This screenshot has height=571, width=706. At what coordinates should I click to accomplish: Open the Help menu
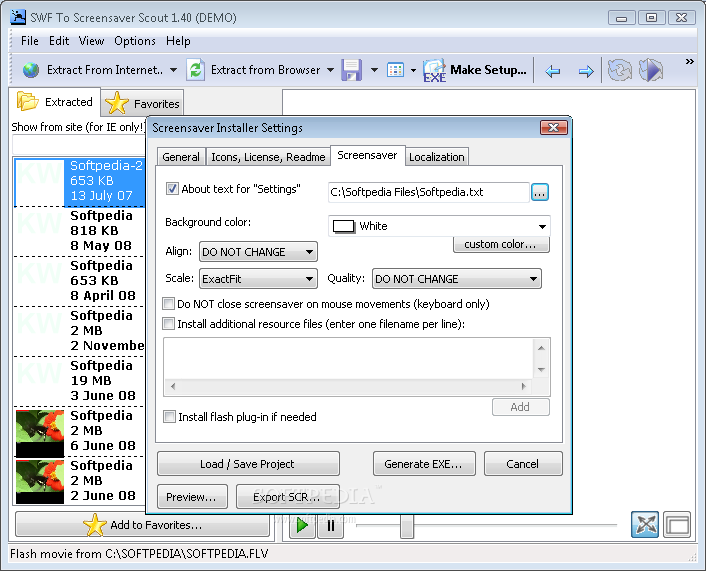click(x=178, y=41)
